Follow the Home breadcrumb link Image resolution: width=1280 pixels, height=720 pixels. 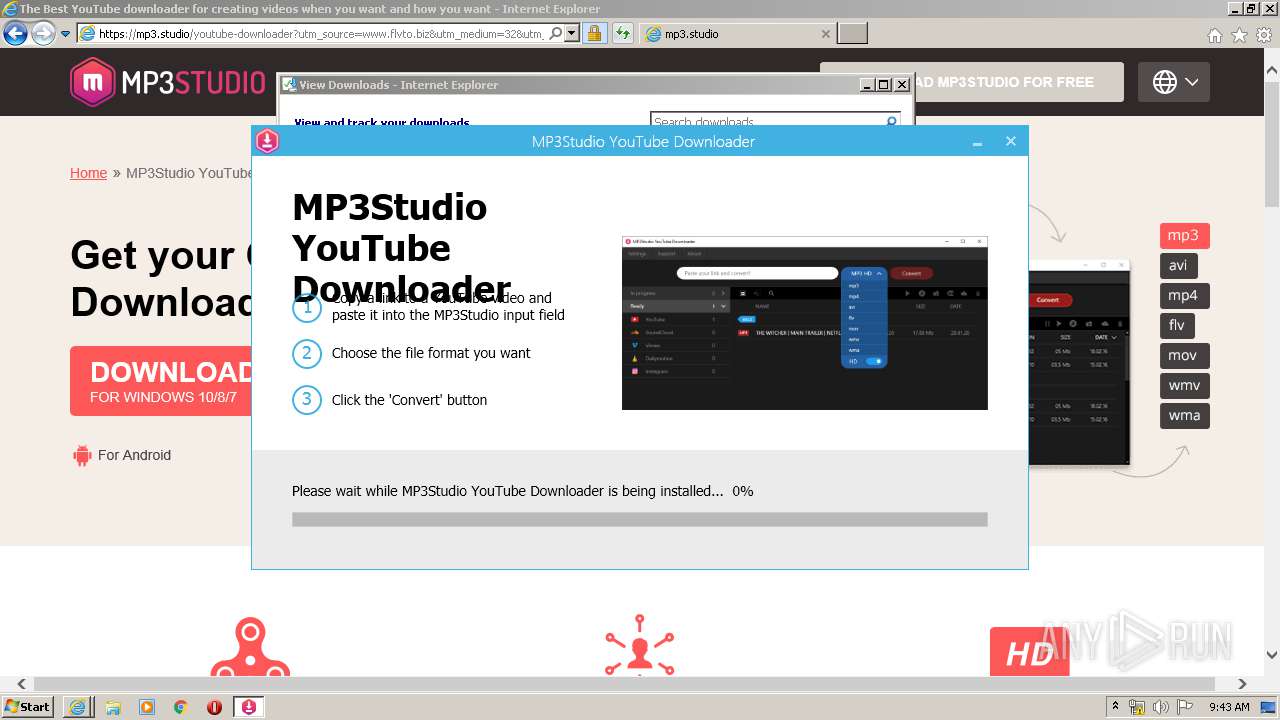88,173
